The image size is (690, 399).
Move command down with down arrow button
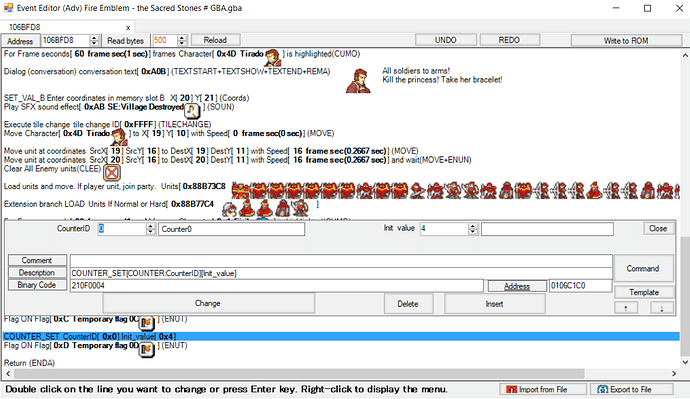(x=661, y=308)
